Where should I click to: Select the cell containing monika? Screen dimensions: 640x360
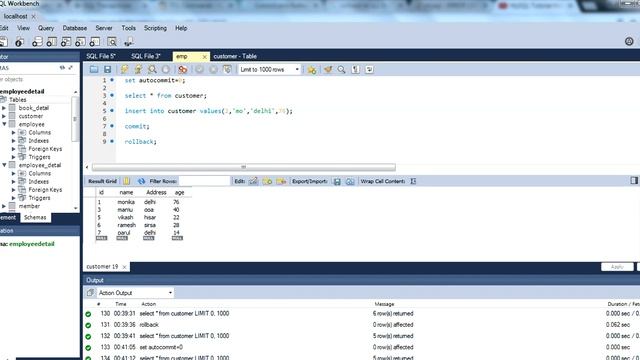(126, 202)
